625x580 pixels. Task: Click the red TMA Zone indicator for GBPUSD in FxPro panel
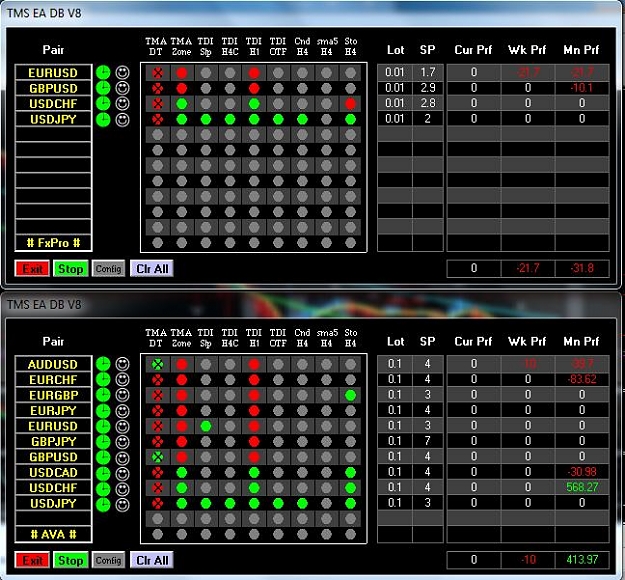[182, 88]
